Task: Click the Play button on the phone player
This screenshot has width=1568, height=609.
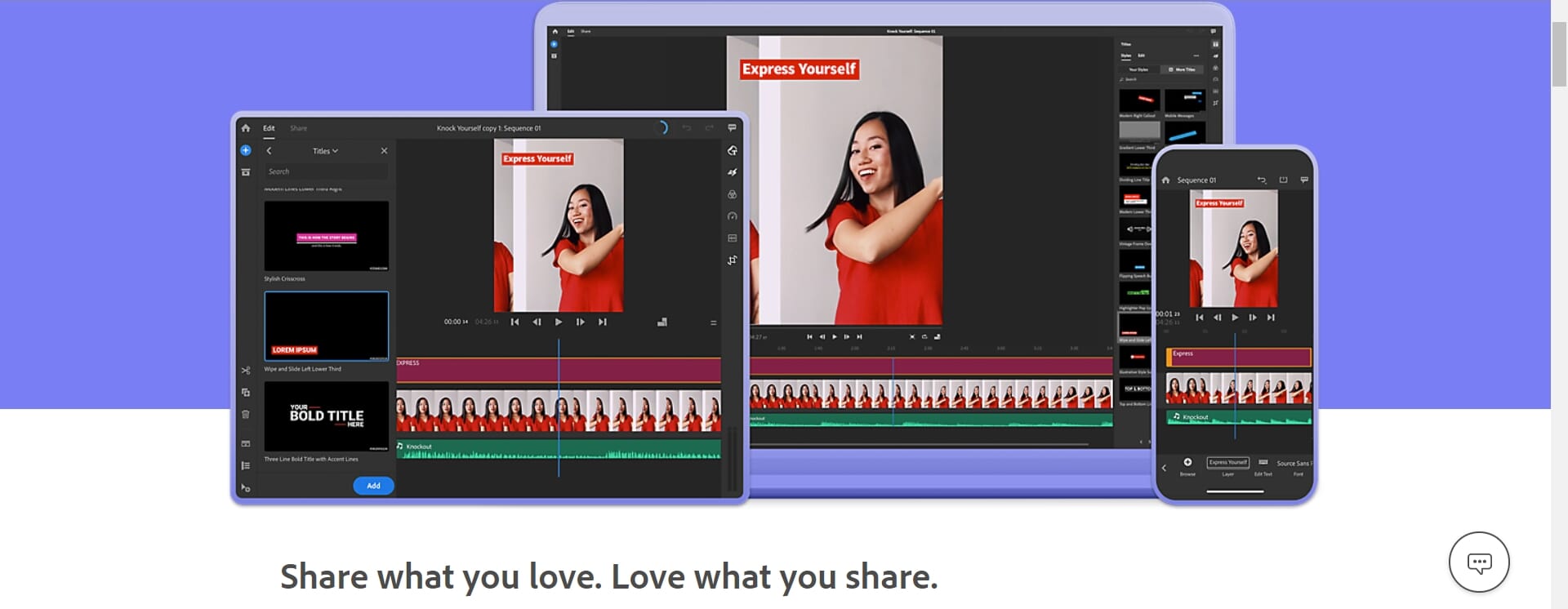Action: (x=1235, y=318)
